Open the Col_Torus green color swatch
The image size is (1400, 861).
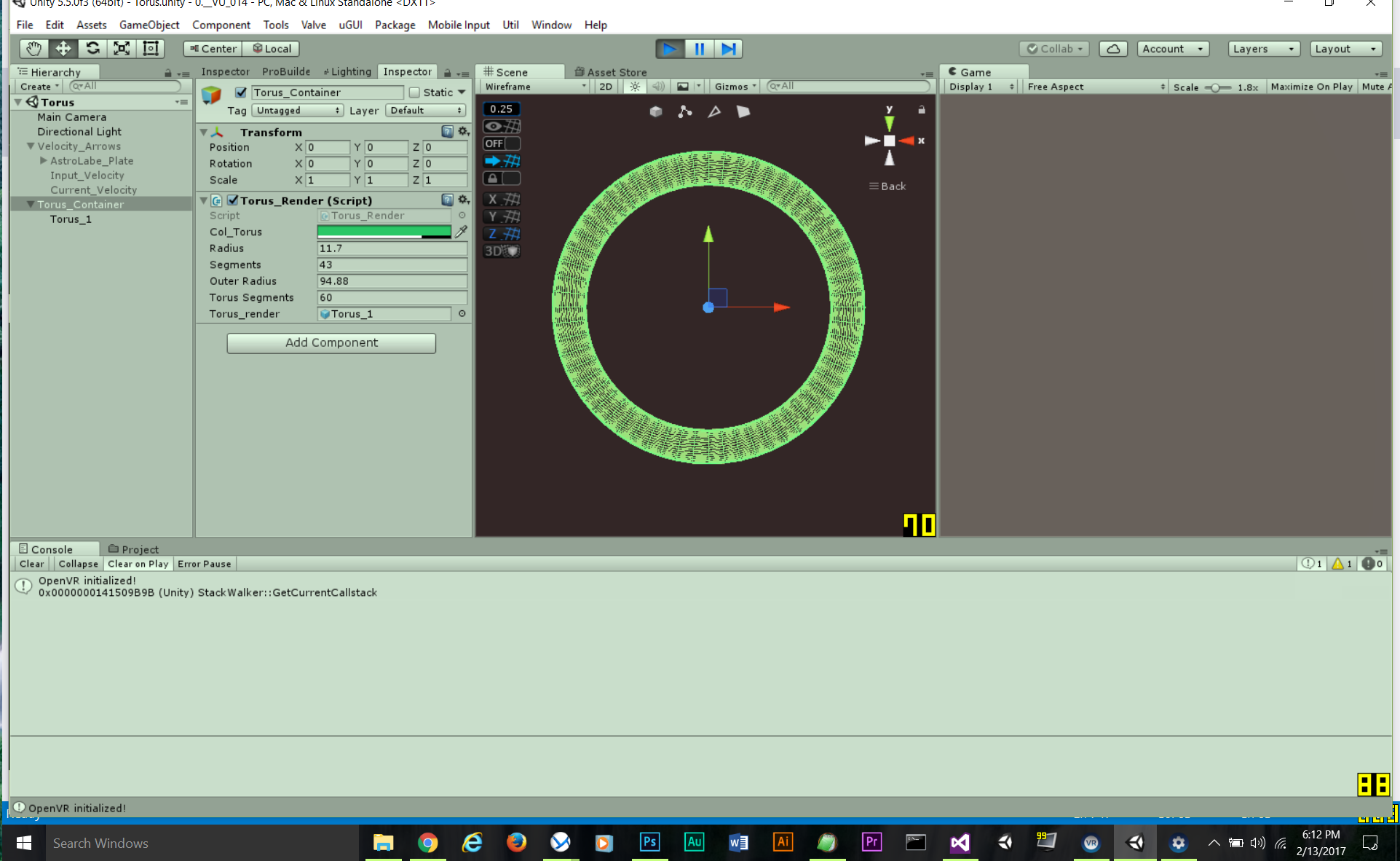click(384, 232)
